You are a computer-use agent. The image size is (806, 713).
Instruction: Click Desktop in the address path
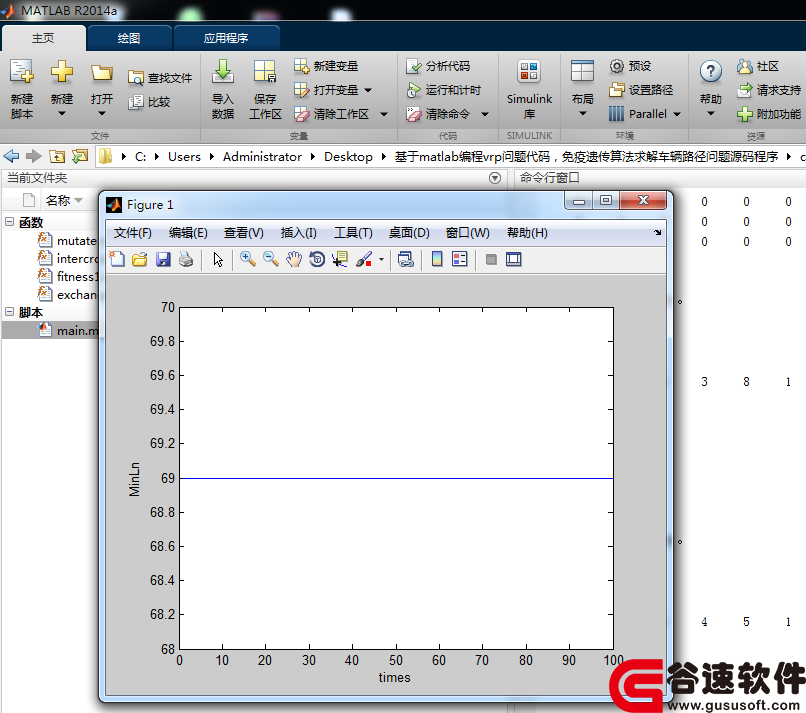(x=348, y=156)
